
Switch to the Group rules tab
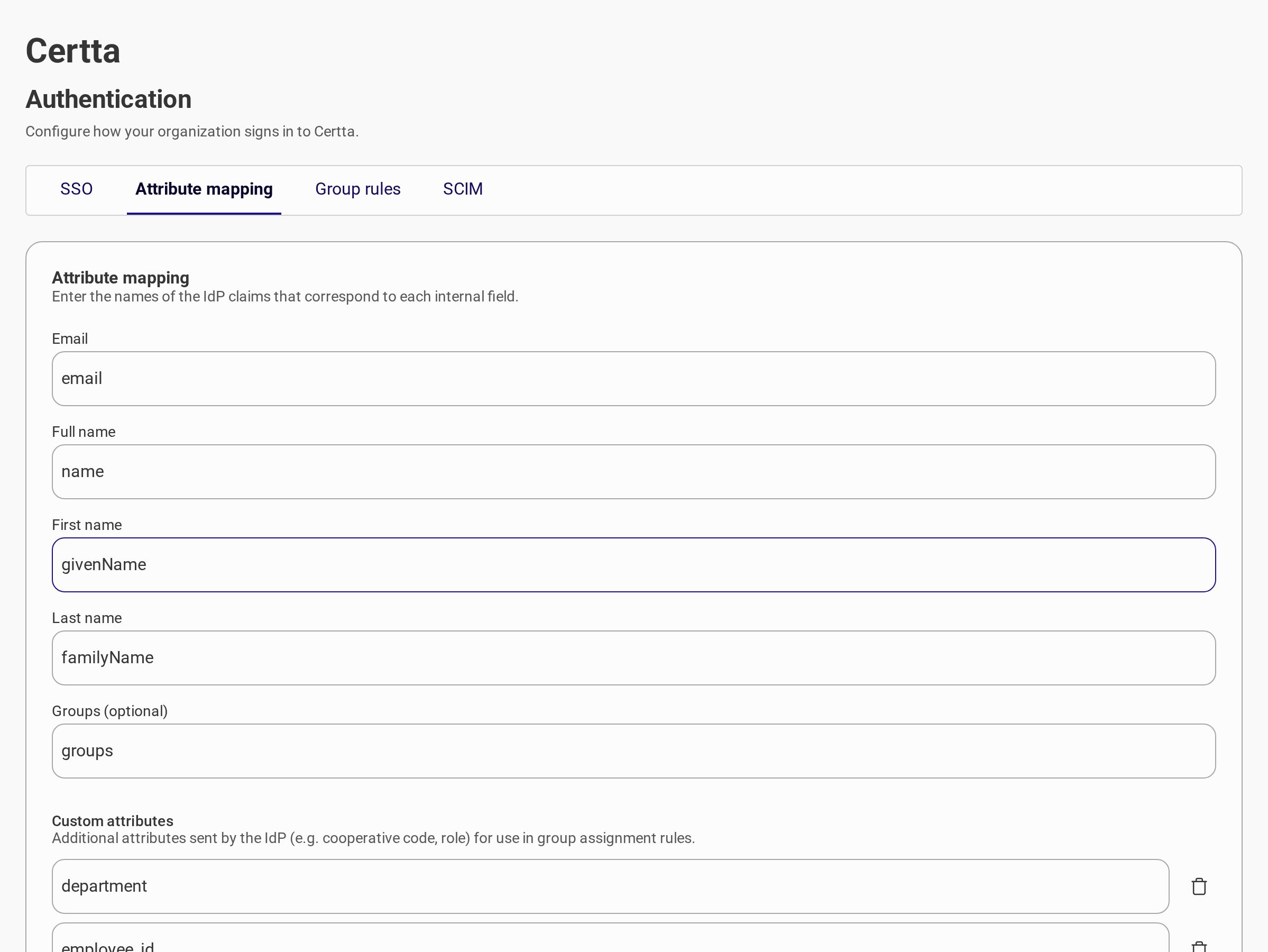tap(357, 189)
